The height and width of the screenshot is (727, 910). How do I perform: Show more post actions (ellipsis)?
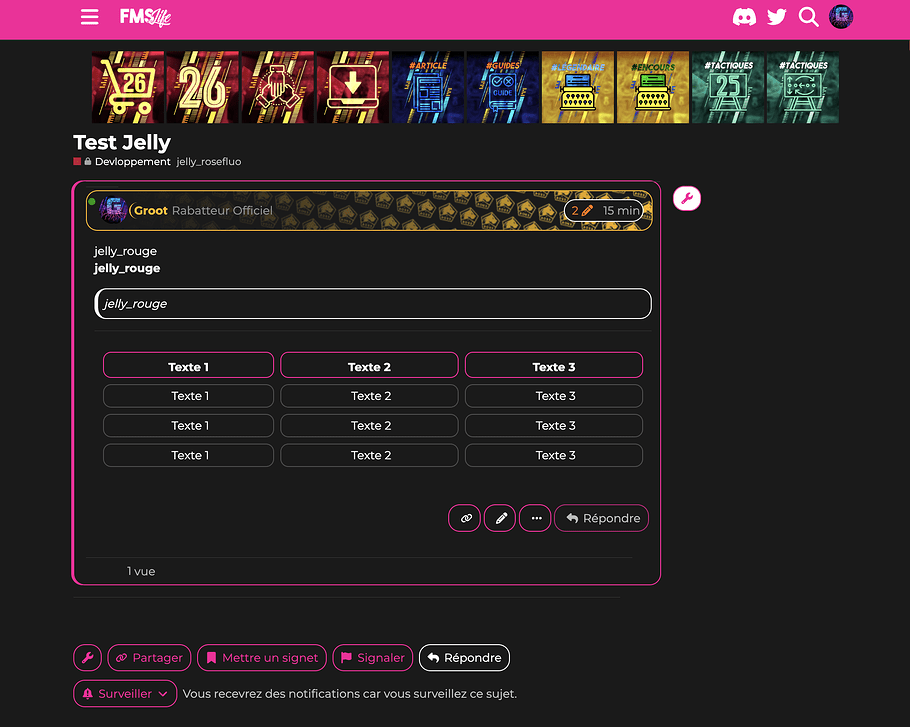click(x=535, y=518)
